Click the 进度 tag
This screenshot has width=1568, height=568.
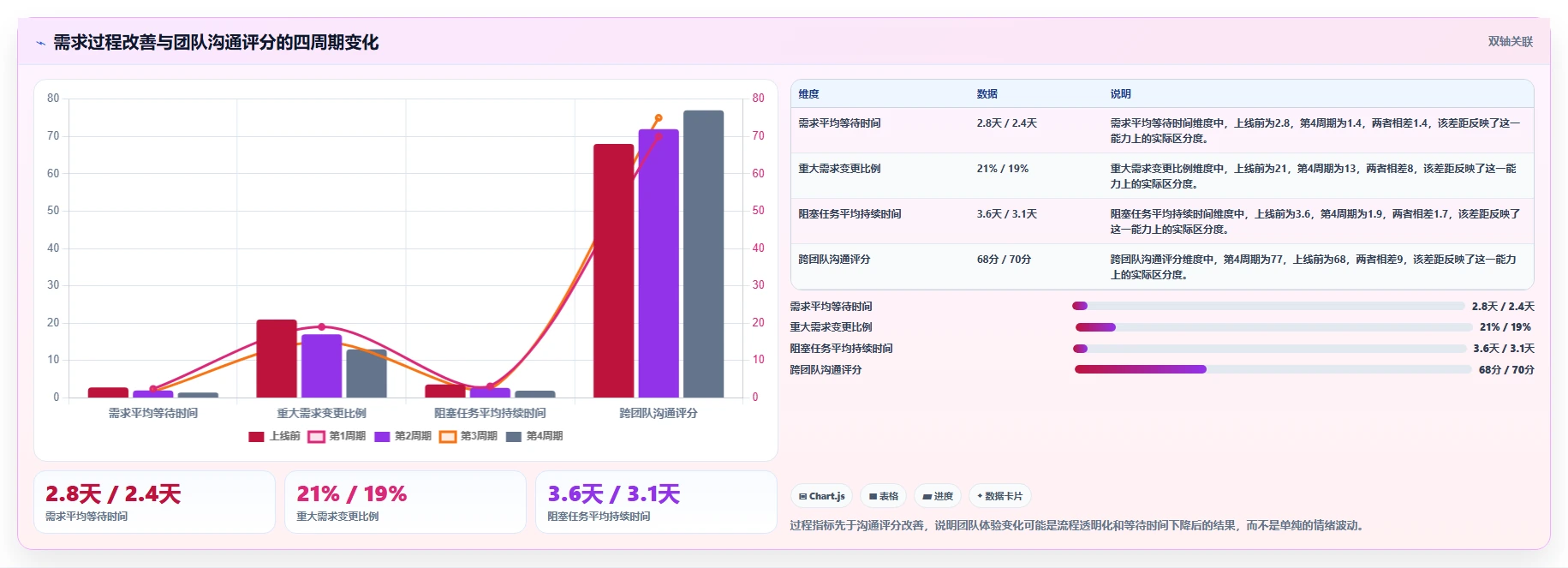[x=938, y=496]
